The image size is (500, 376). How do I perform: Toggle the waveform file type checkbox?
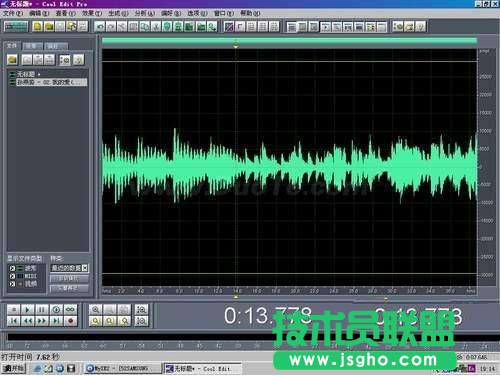pyautogui.click(x=12, y=268)
